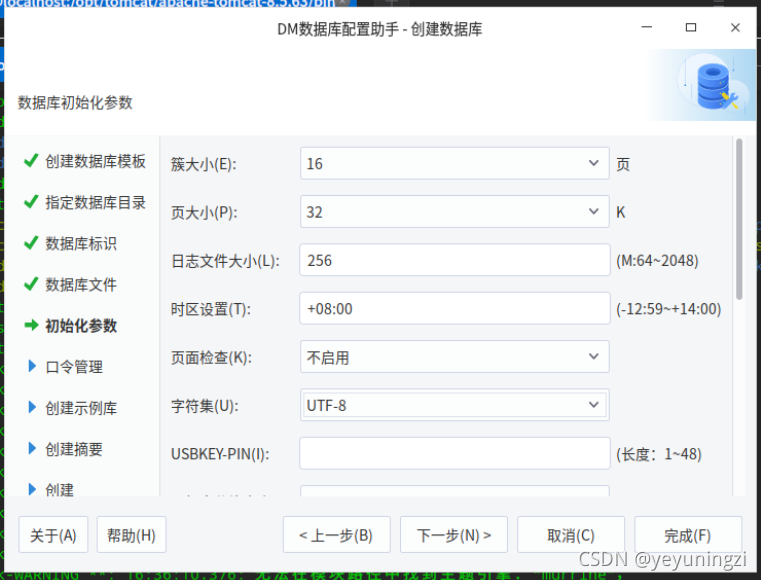Select the 口令管理 step
The image size is (761, 580).
coord(74,367)
